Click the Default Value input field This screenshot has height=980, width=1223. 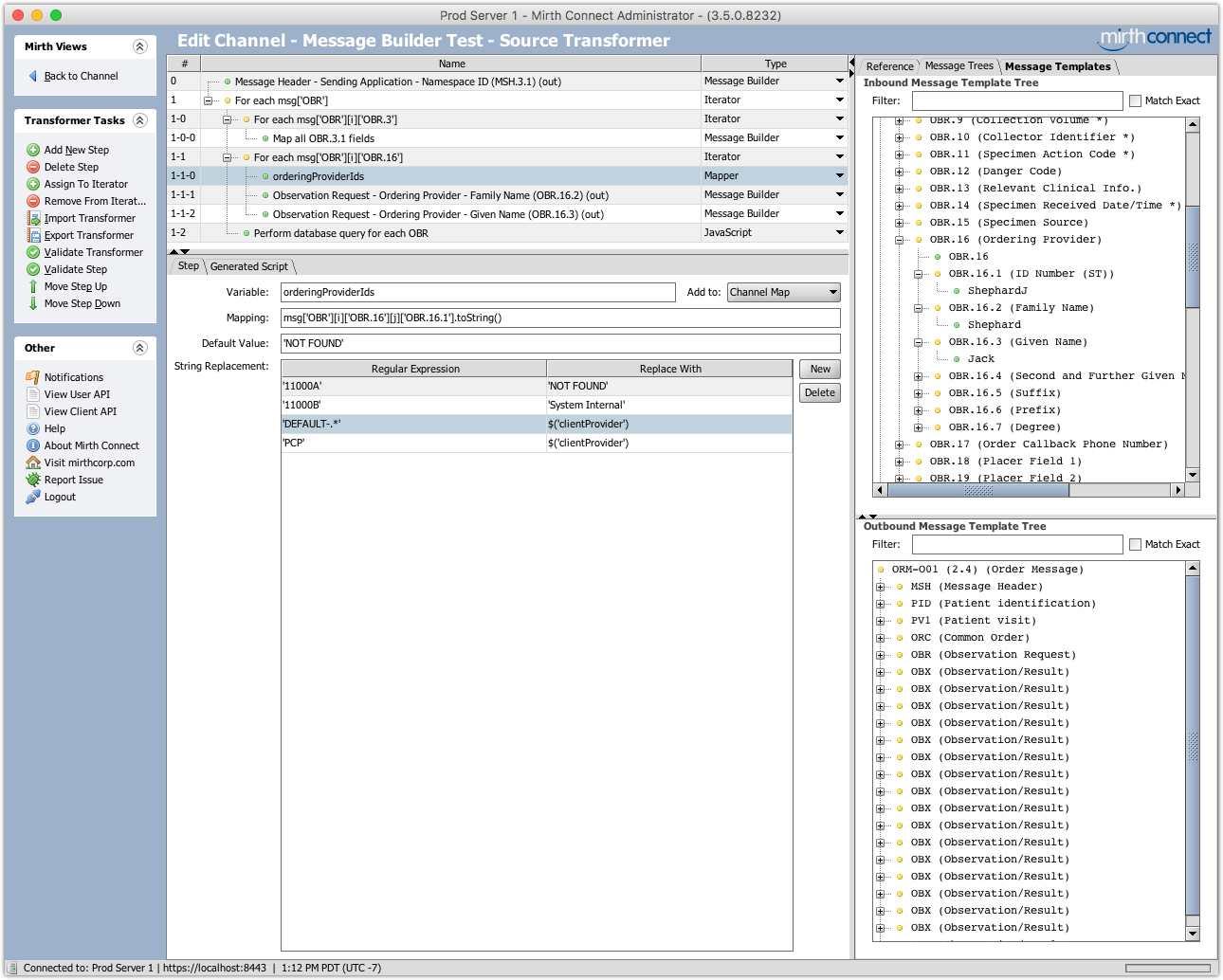560,343
